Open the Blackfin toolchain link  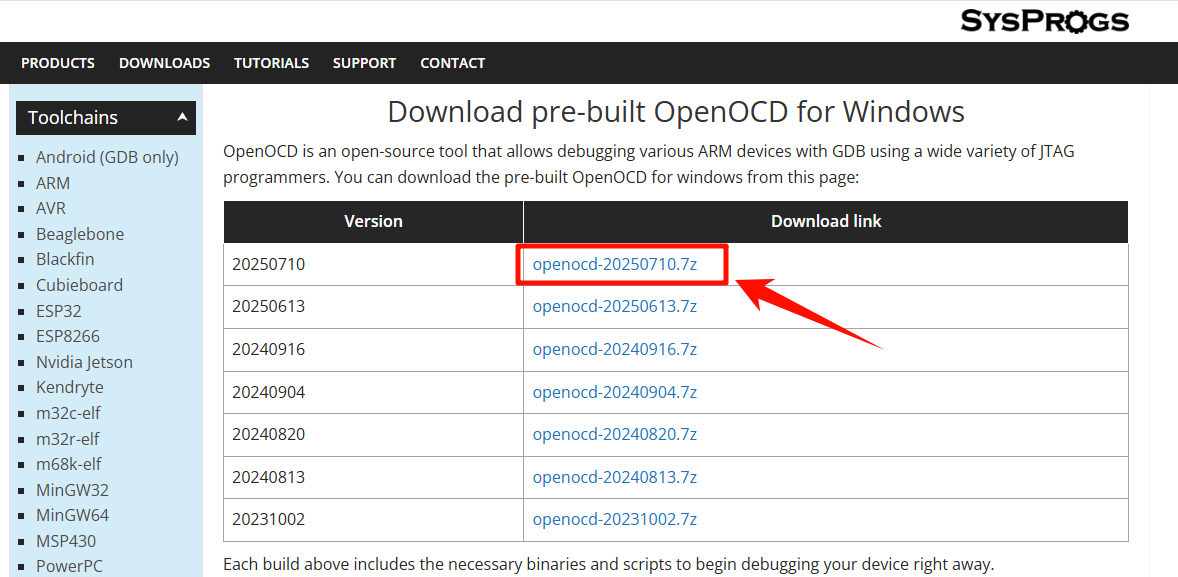point(65,259)
